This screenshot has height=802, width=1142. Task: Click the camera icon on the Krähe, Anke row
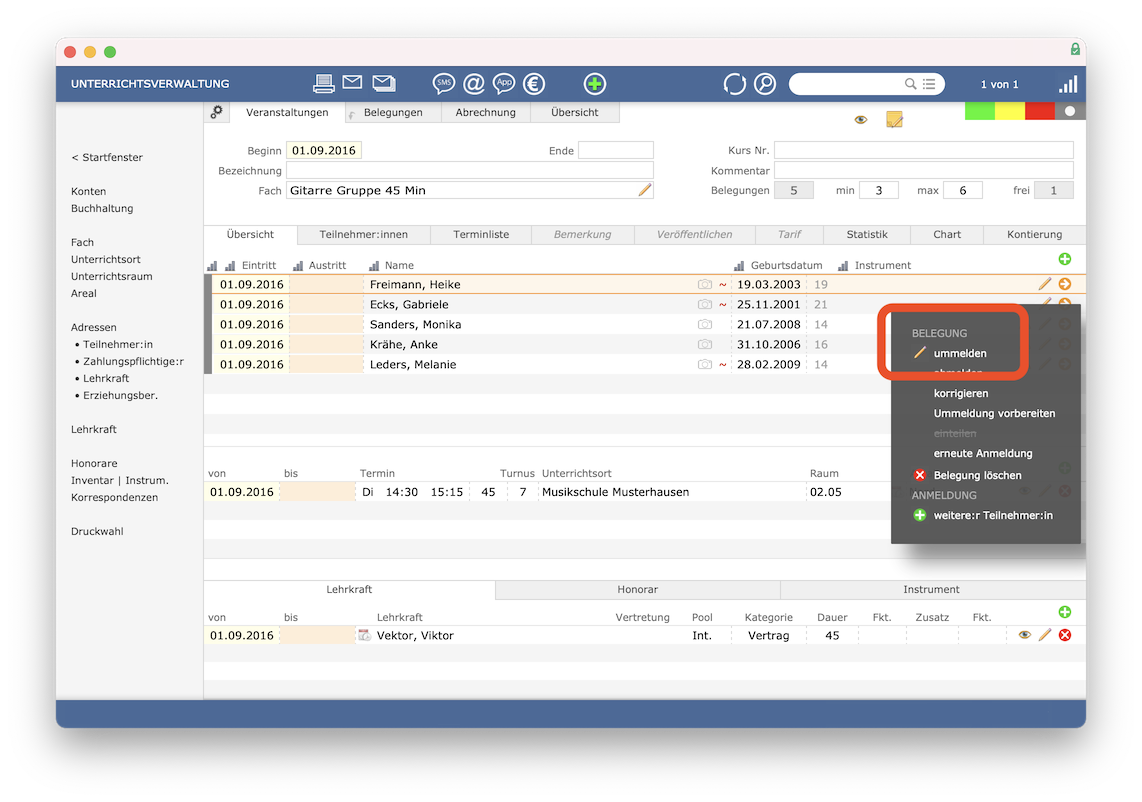[x=704, y=344]
